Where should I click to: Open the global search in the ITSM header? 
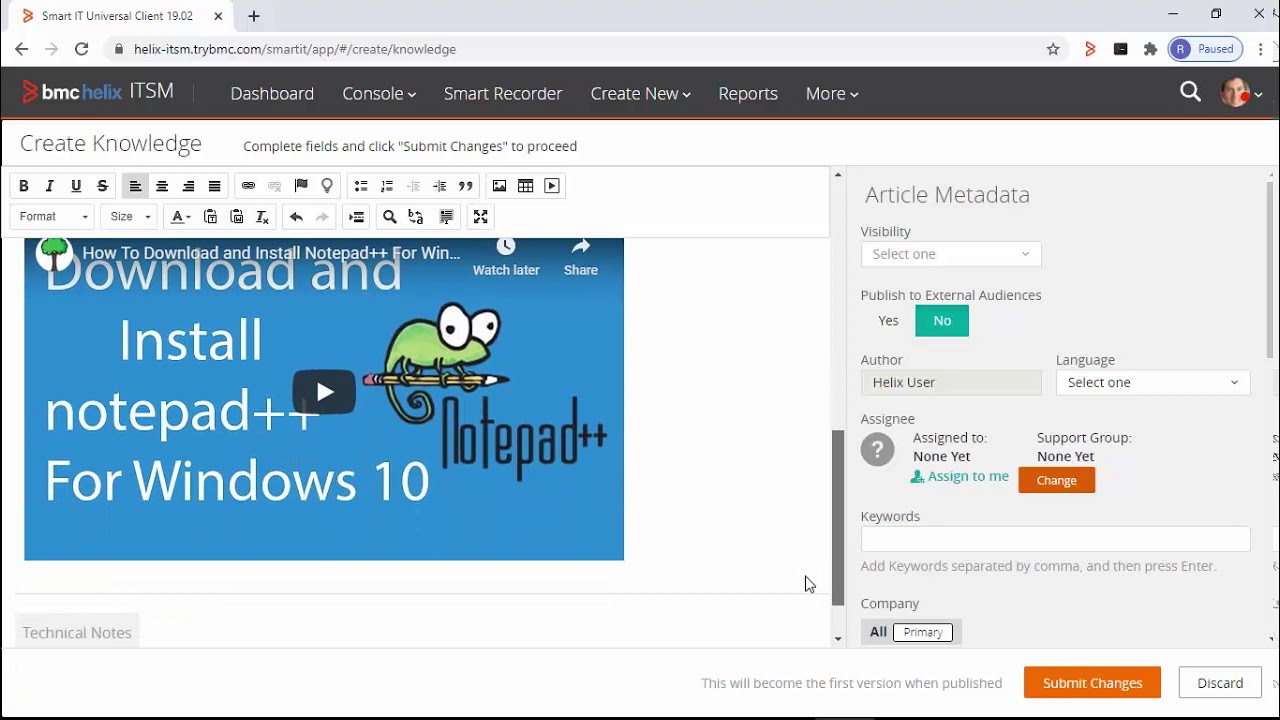1190,92
